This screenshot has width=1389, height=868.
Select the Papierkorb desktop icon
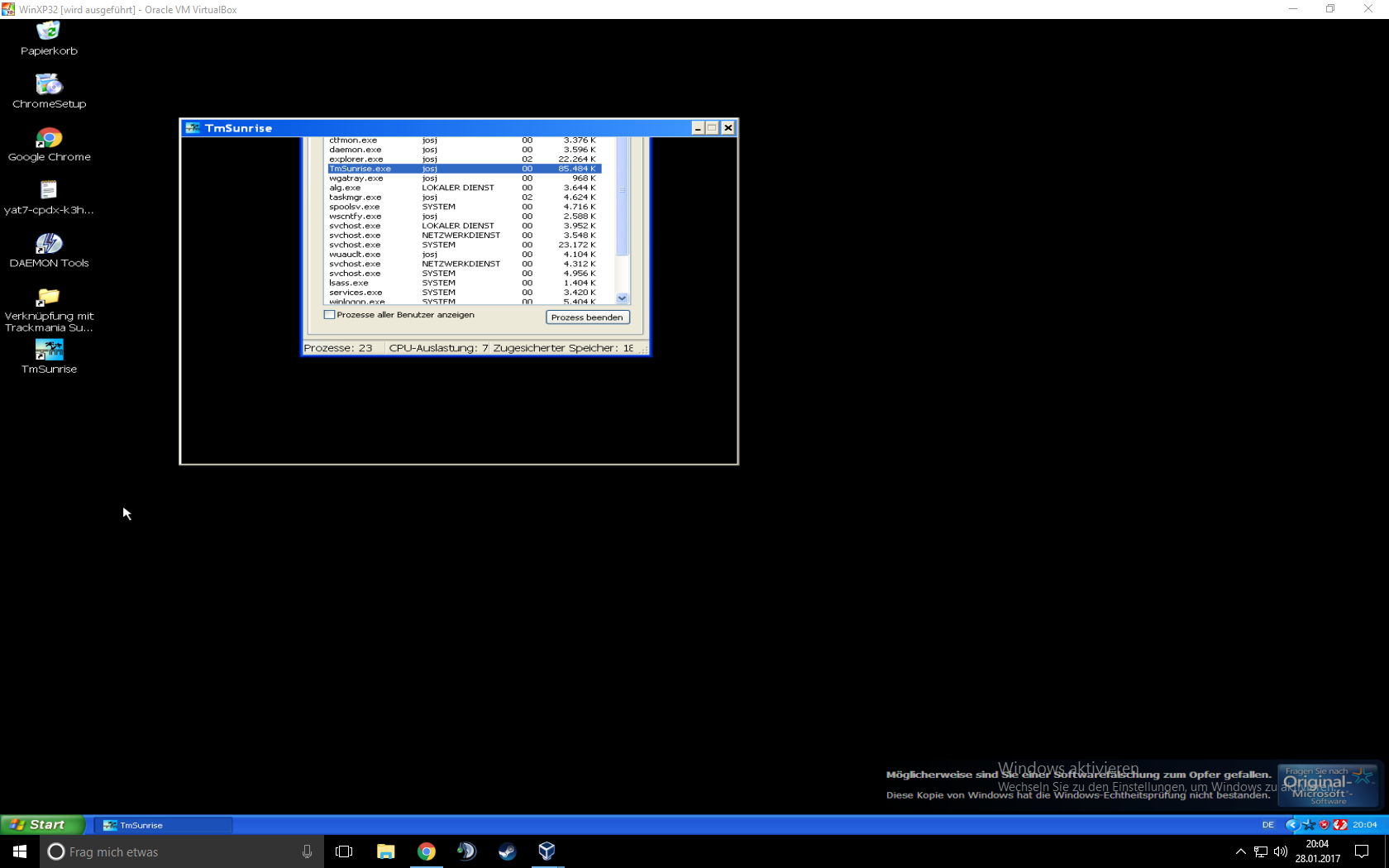click(49, 39)
